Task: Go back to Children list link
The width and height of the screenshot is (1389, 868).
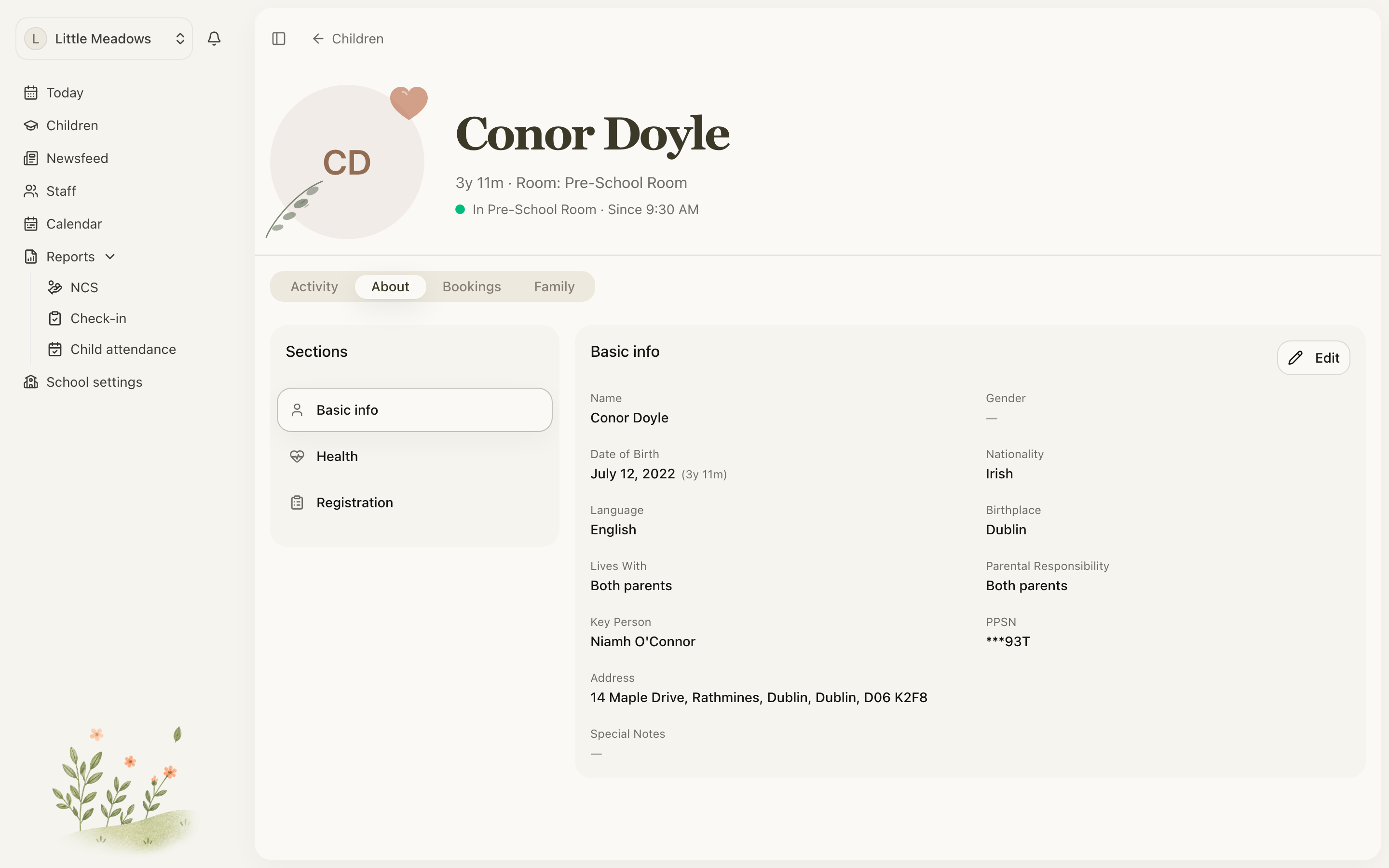Action: point(348,39)
